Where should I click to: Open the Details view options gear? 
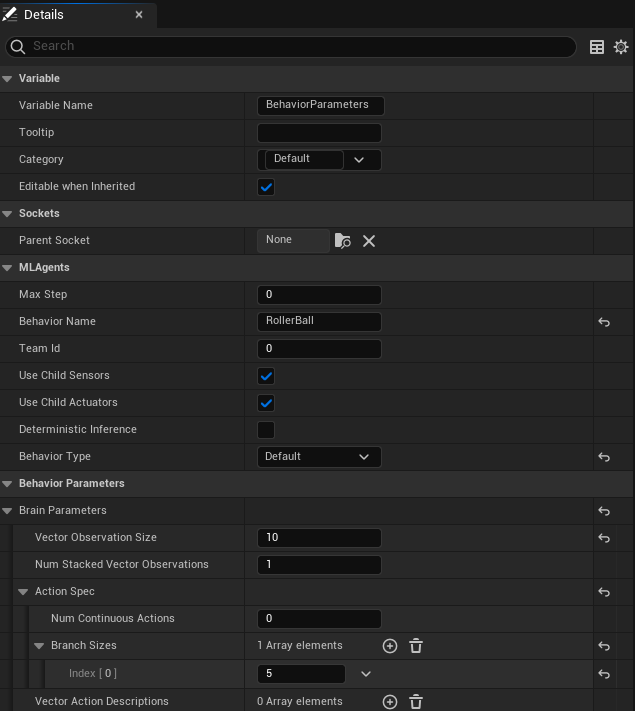point(621,47)
